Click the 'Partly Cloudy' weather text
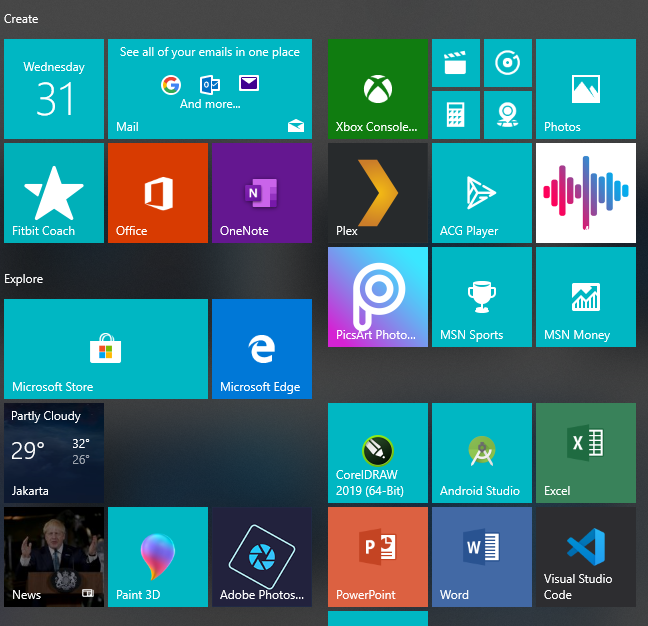Screen dimensions: 648x626 coord(46,416)
